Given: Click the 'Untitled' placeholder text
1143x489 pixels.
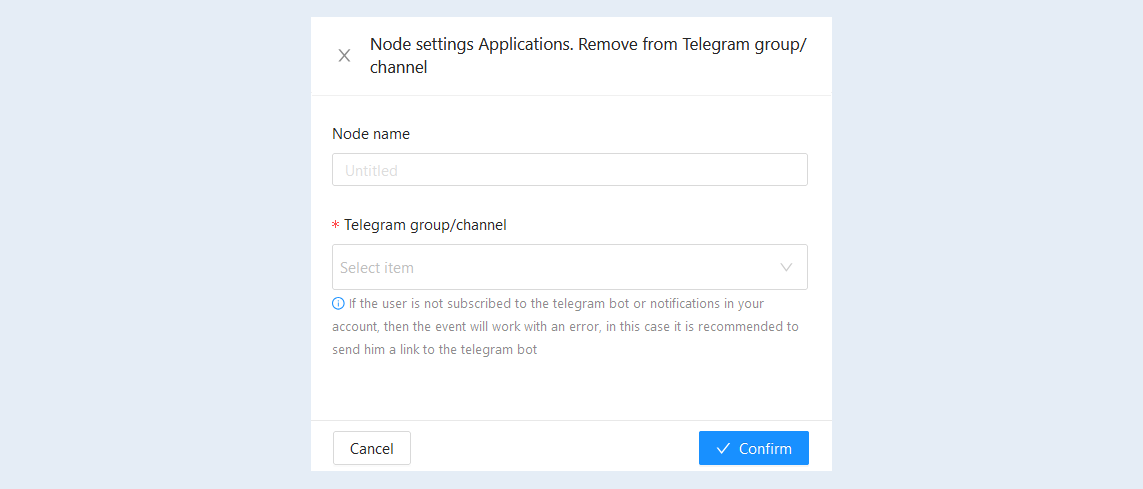Looking at the screenshot, I should (371, 171).
